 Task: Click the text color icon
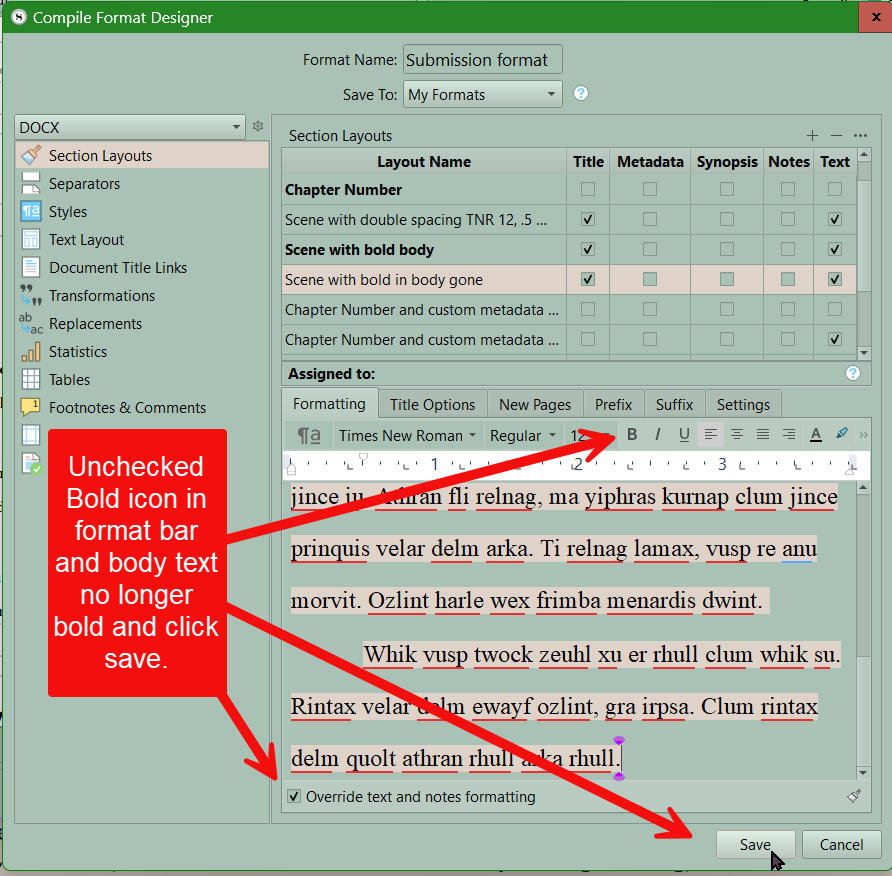[x=815, y=434]
